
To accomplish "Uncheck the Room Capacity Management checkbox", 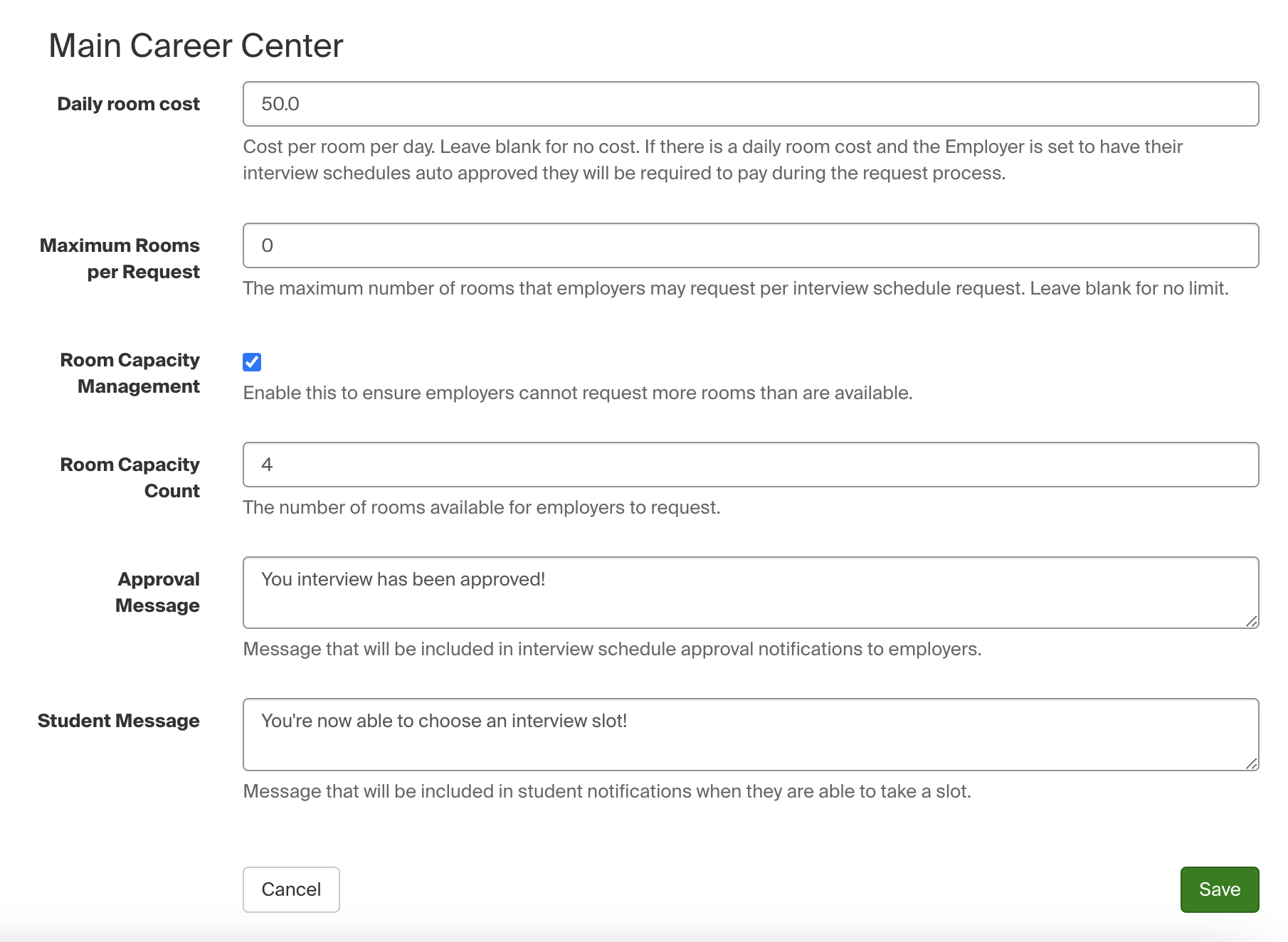I will (x=252, y=362).
